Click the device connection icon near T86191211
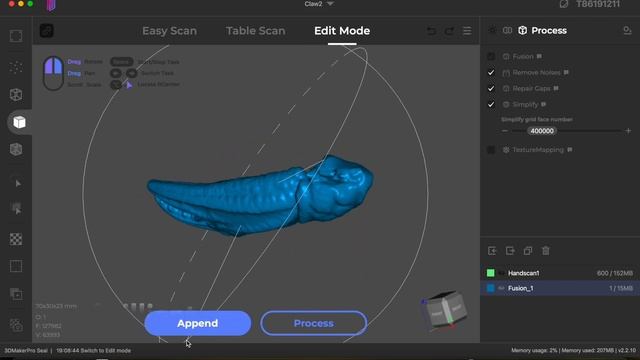The height and width of the screenshot is (360, 640). point(564,4)
